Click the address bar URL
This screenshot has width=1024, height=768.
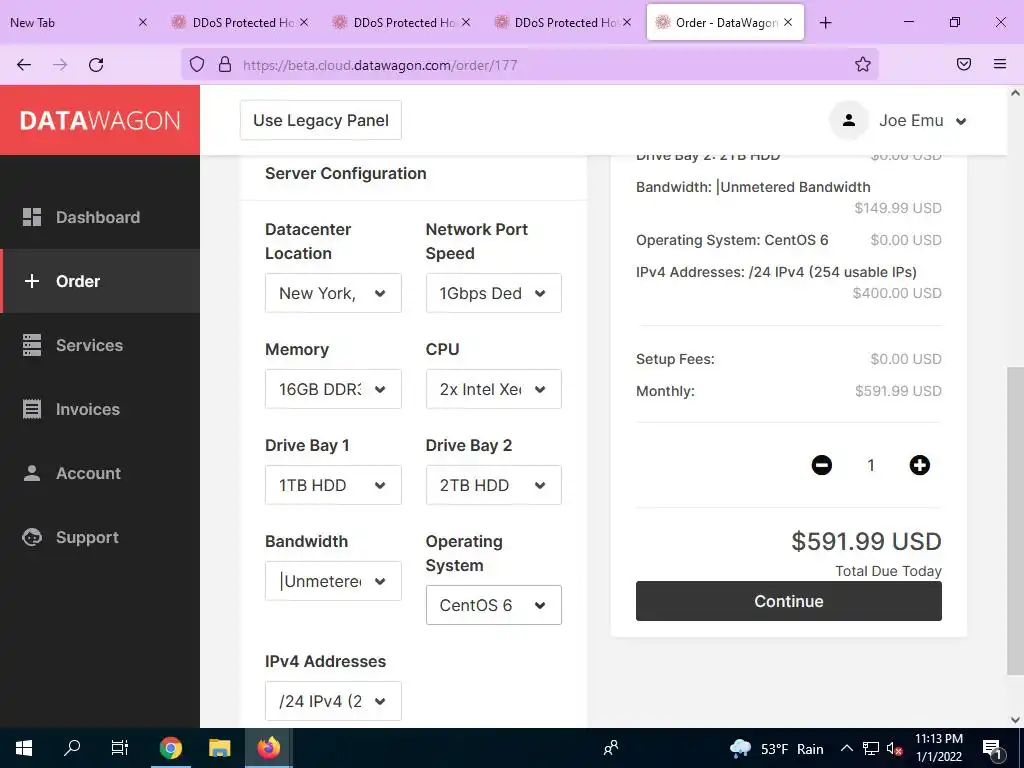[380, 65]
